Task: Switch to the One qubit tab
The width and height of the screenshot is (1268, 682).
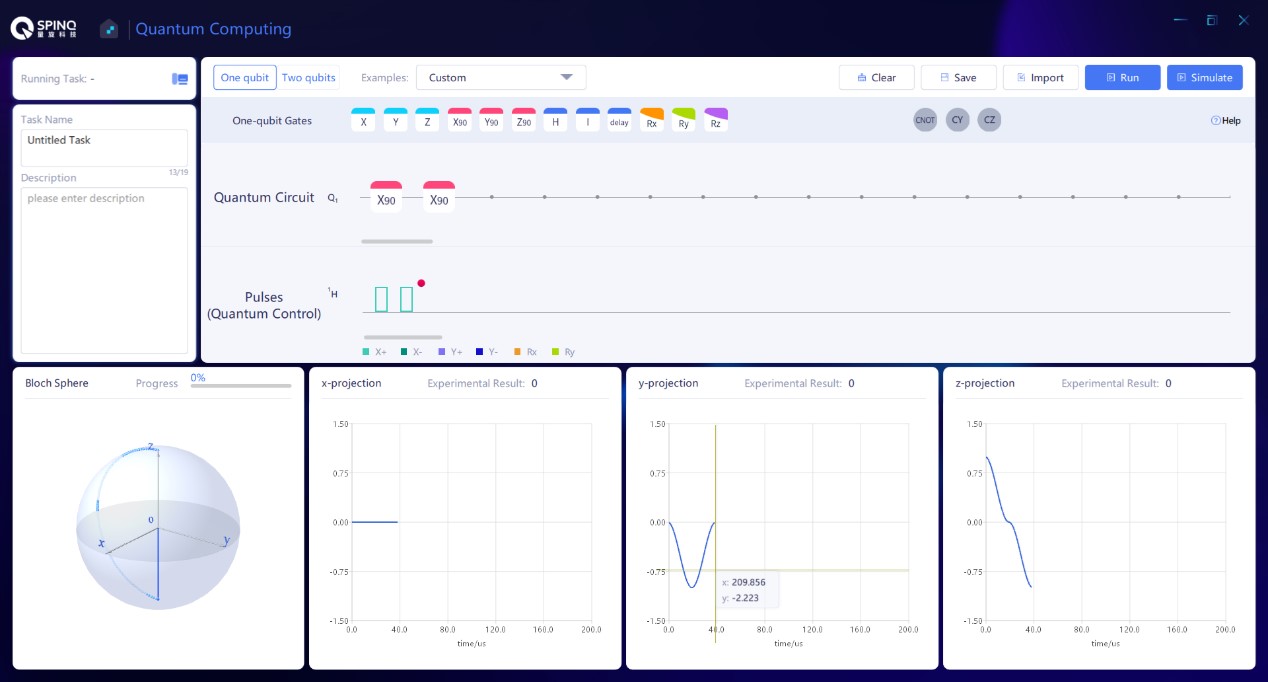Action: (x=245, y=78)
